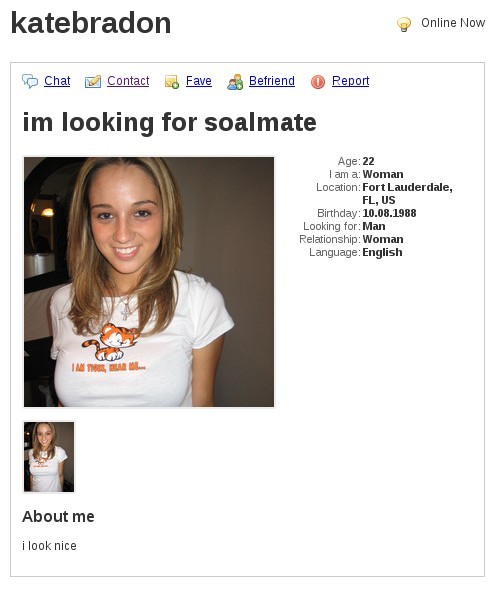The width and height of the screenshot is (503, 590).
Task: Click the About me heading
Action: [58, 516]
